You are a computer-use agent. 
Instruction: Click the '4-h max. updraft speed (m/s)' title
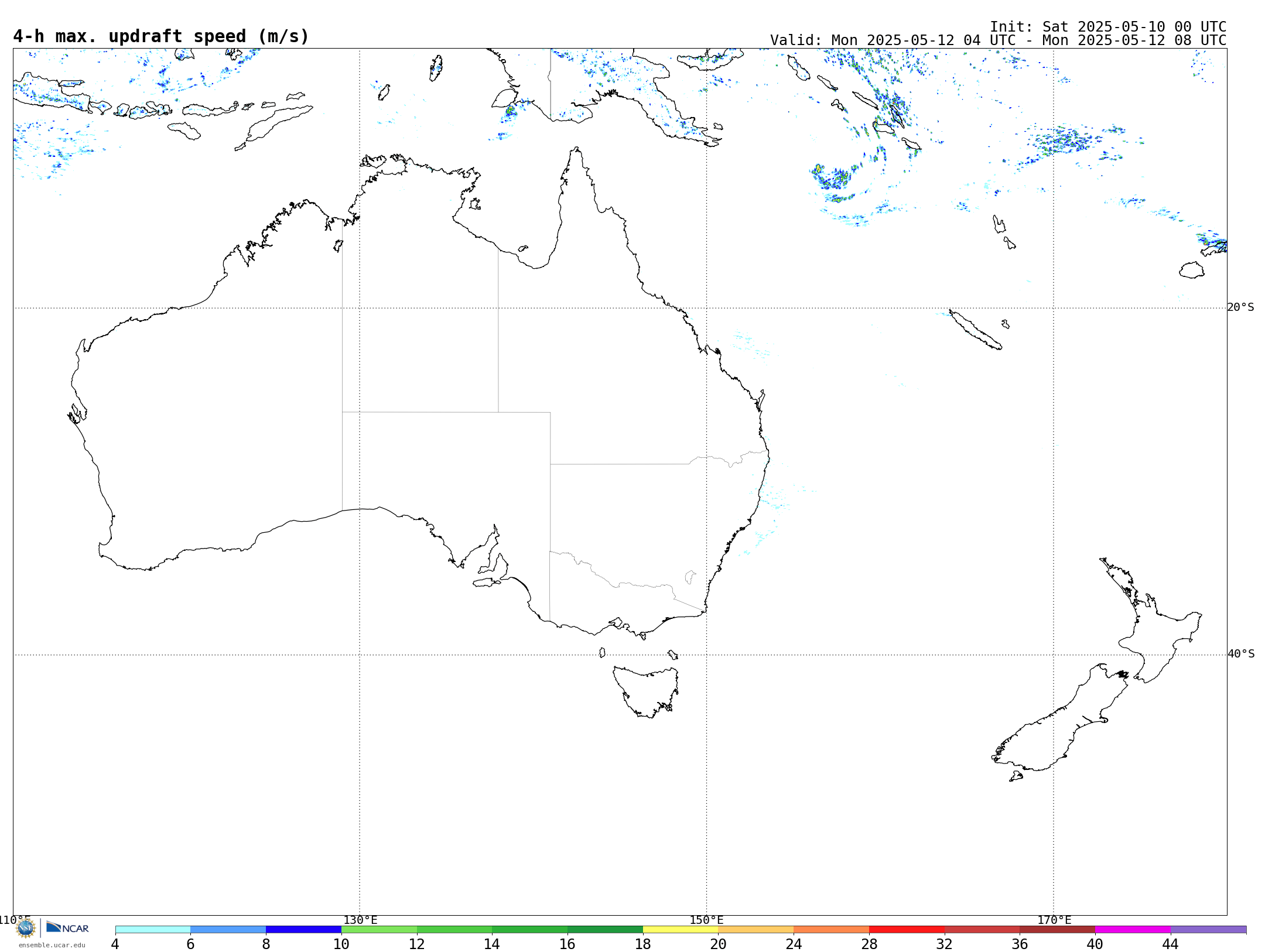point(161,36)
